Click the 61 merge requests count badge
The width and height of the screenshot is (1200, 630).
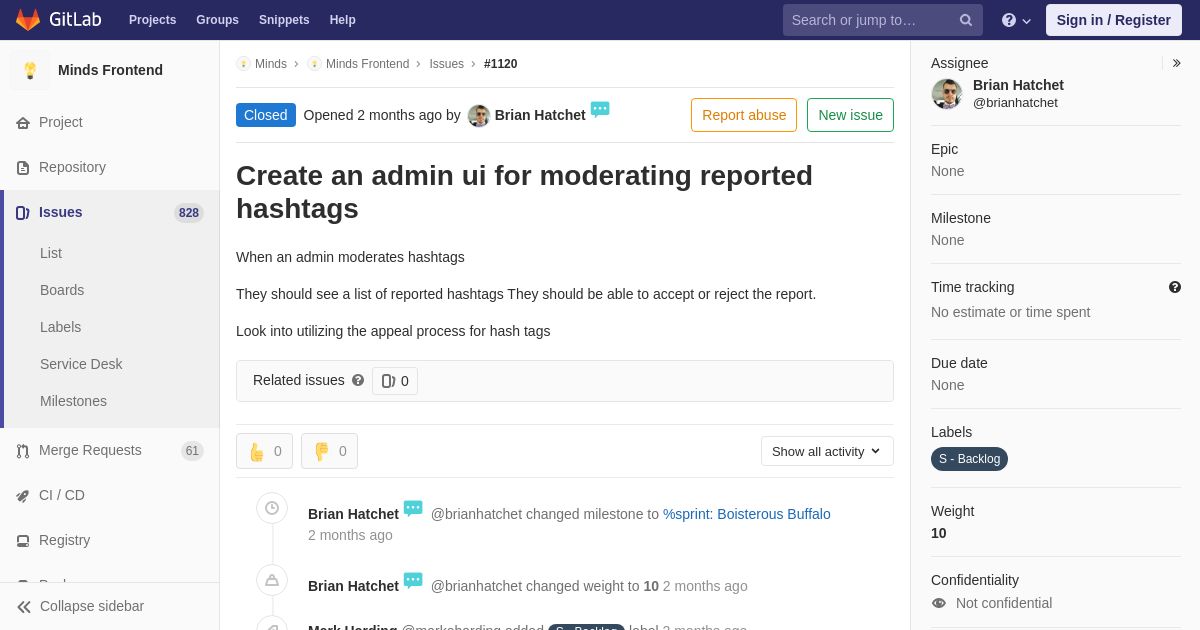click(192, 451)
